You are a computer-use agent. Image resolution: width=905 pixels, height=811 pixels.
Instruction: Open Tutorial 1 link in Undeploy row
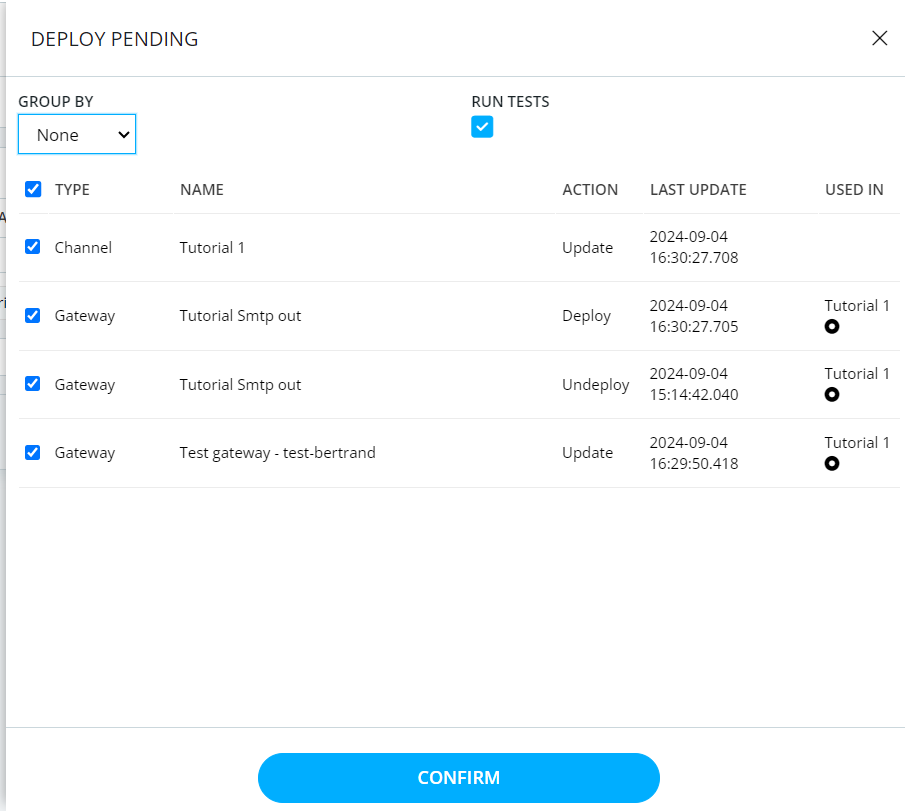(x=857, y=373)
